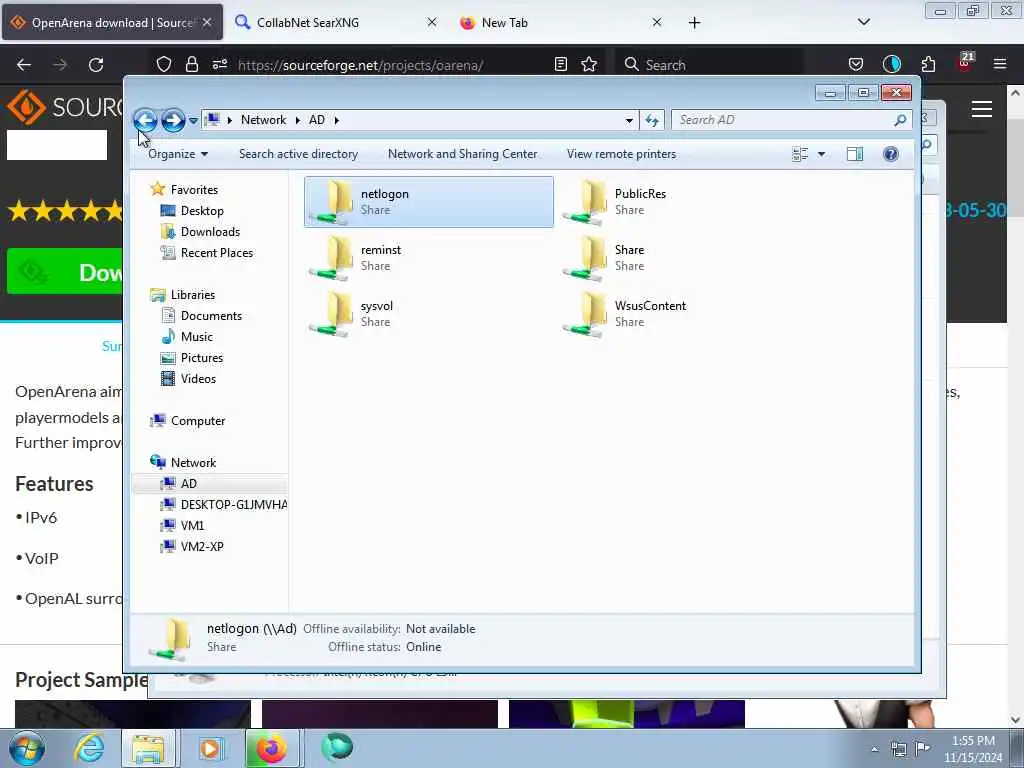This screenshot has height=768, width=1024.
Task: Click the Firefox Search box
Action: coord(711,65)
